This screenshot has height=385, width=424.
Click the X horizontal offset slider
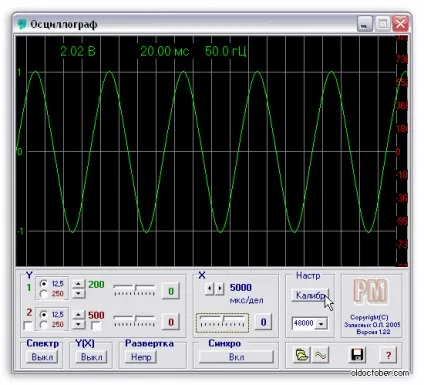click(x=222, y=323)
